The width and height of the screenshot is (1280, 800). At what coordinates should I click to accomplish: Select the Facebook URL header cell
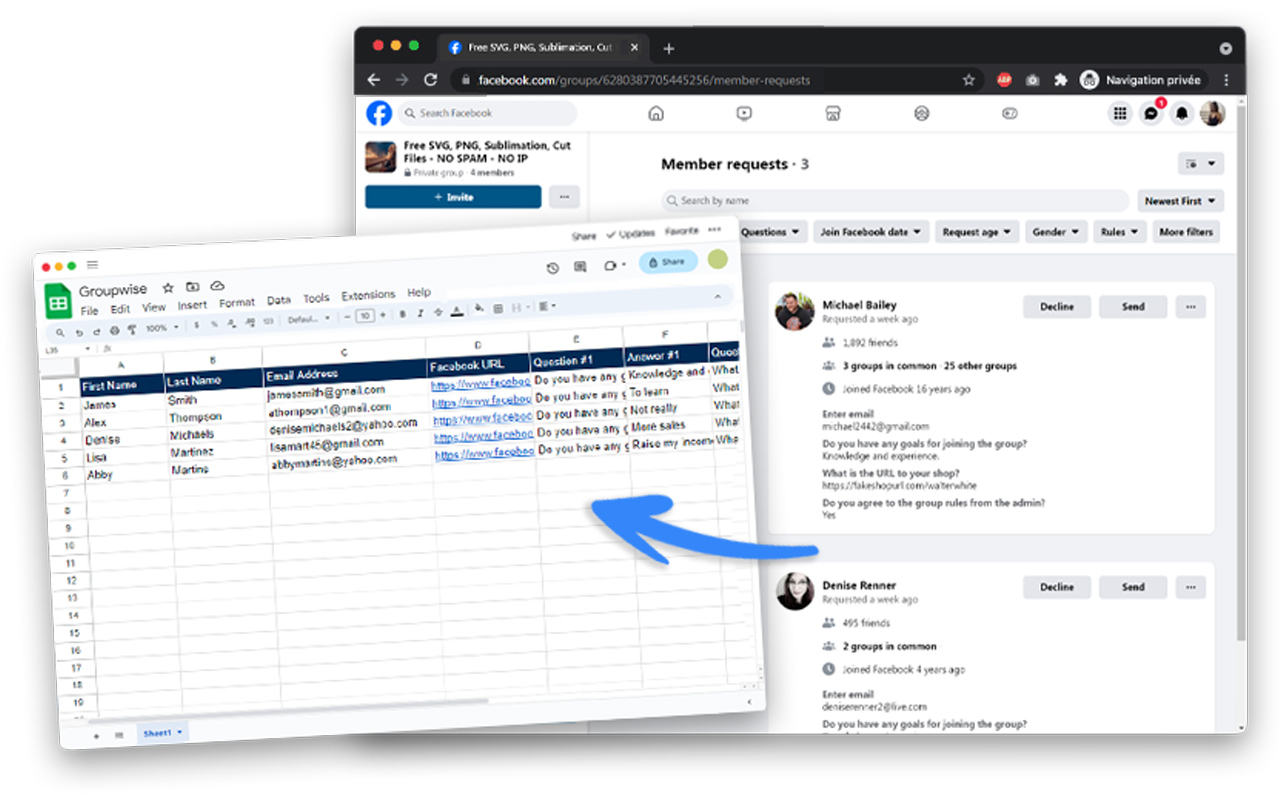point(480,365)
